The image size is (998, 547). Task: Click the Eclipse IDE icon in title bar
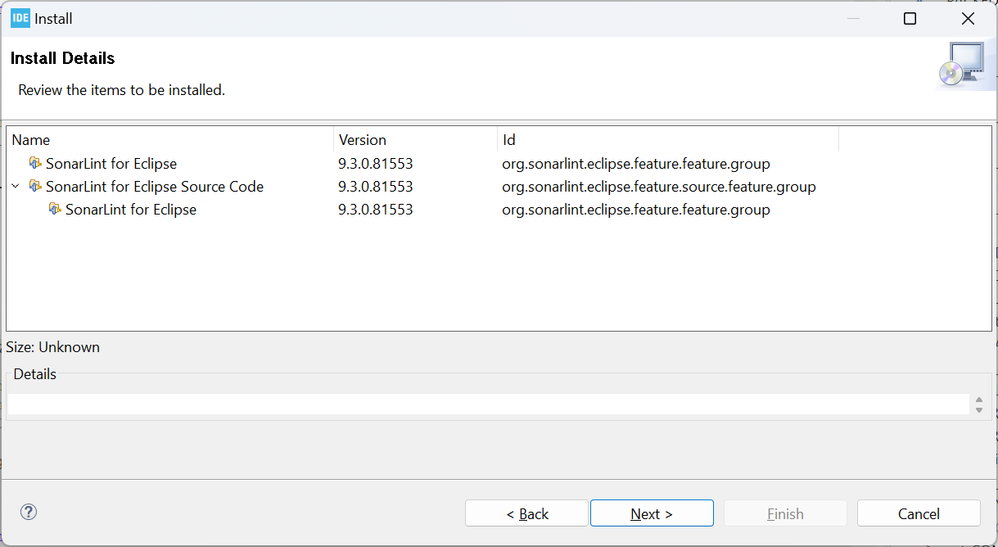(x=20, y=18)
